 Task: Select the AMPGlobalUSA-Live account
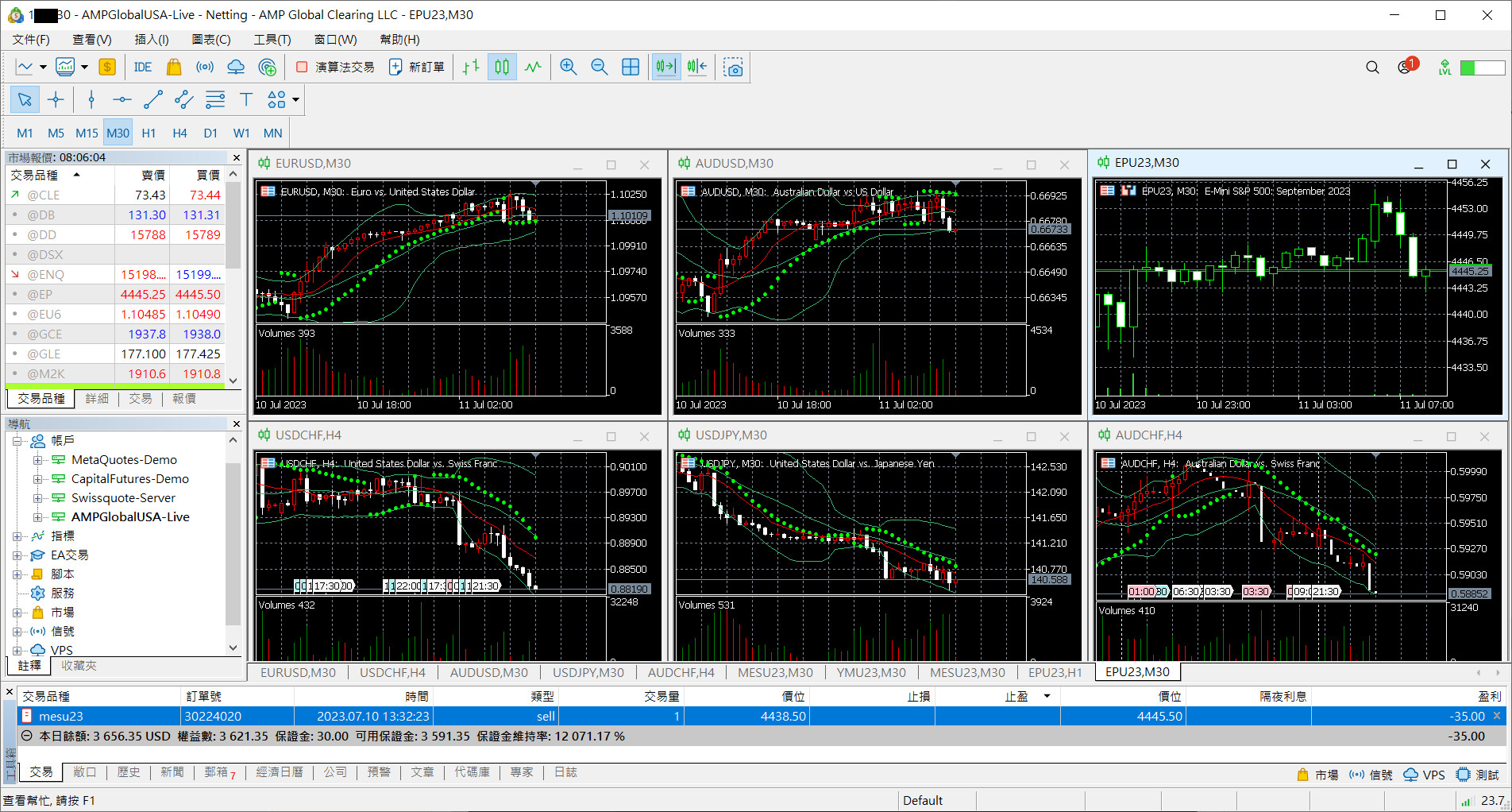(130, 517)
